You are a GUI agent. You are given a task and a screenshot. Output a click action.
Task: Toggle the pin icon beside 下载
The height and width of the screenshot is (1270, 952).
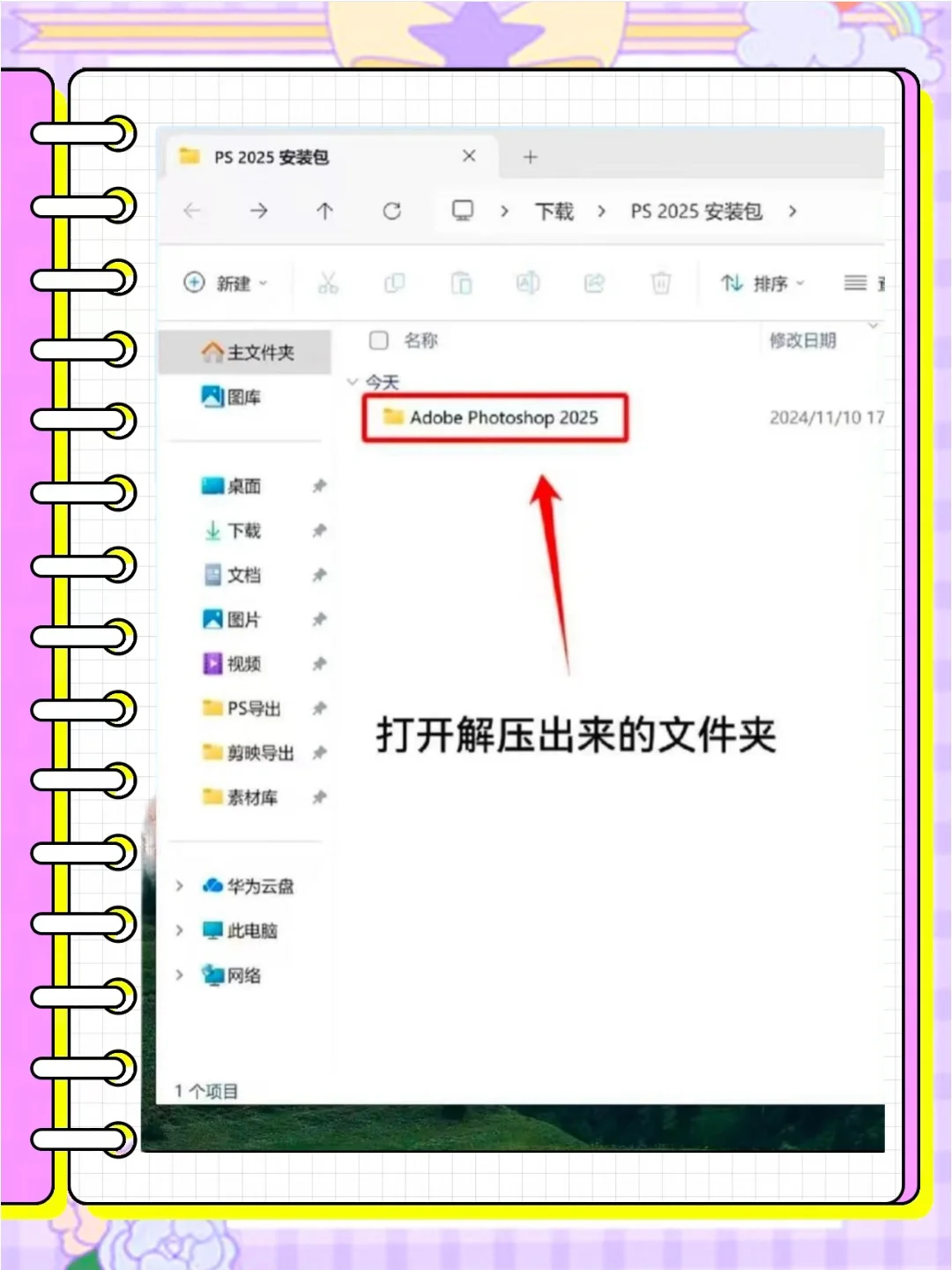[319, 531]
